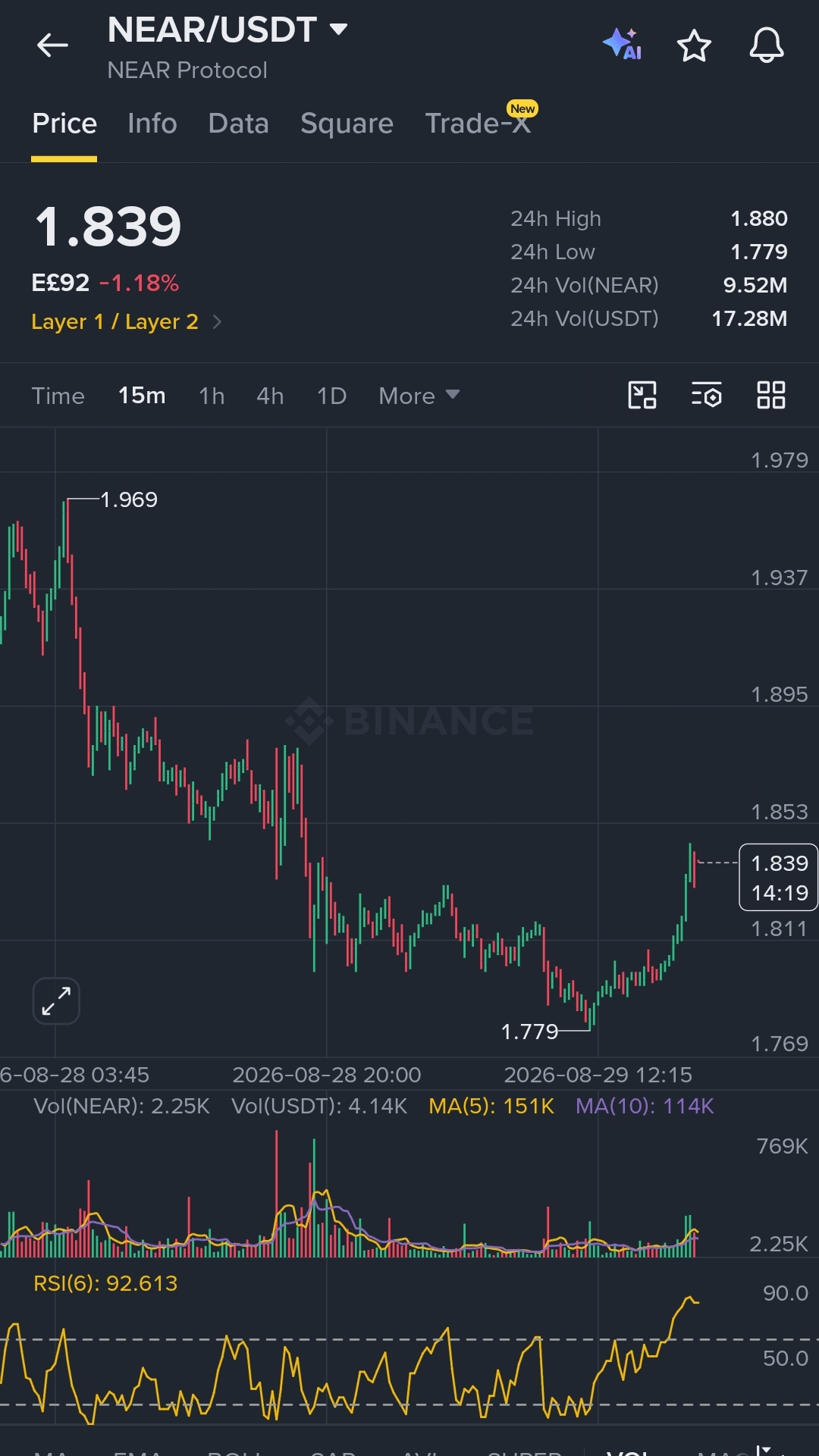Image resolution: width=819 pixels, height=1456 pixels.
Task: Open Layer 1 / Layer 2 category link
Action: pos(115,322)
